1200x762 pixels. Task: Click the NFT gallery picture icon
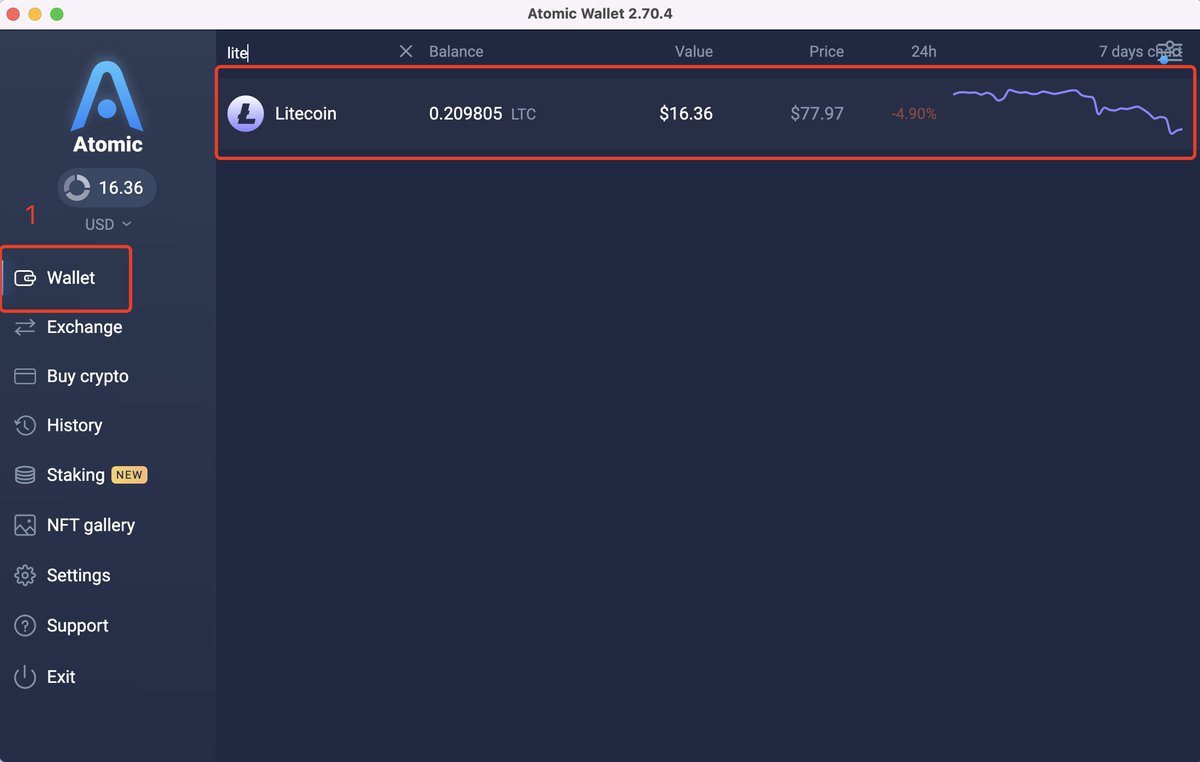tap(25, 525)
